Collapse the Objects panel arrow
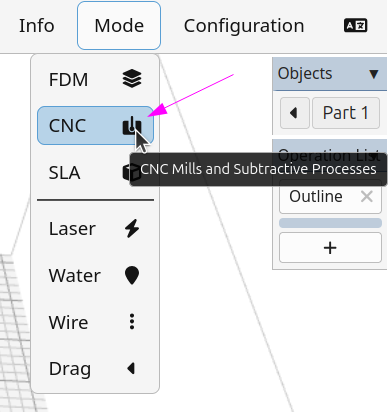The height and width of the screenshot is (412, 388). pyautogui.click(x=374, y=74)
